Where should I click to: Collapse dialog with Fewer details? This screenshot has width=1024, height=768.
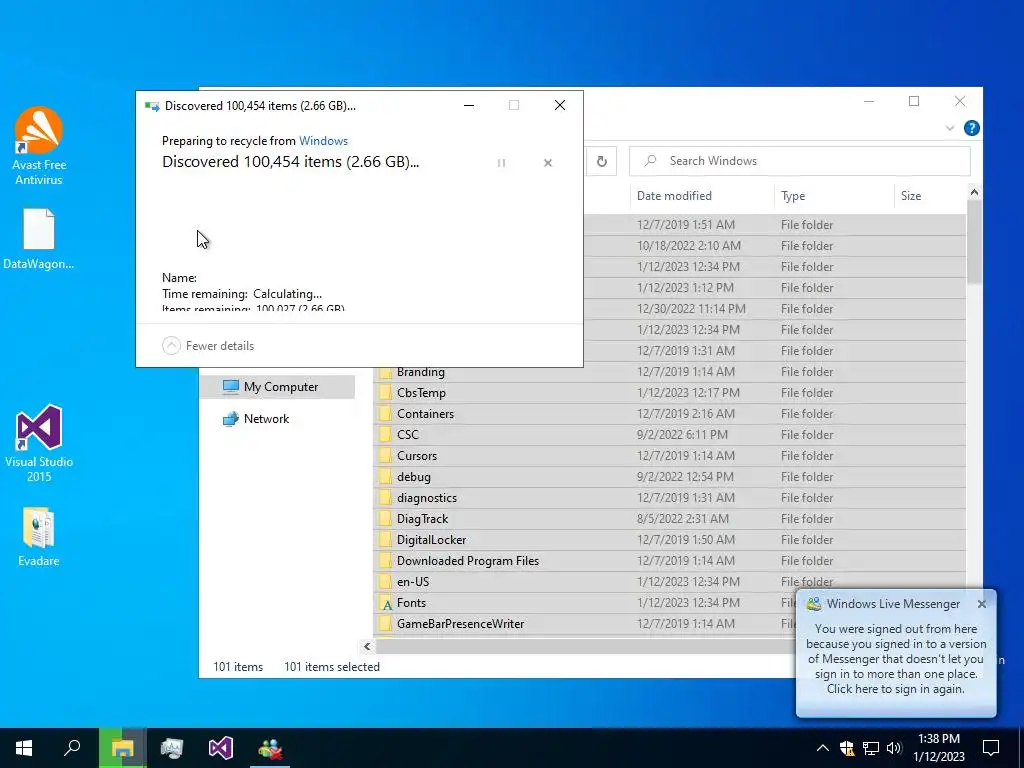pos(208,345)
